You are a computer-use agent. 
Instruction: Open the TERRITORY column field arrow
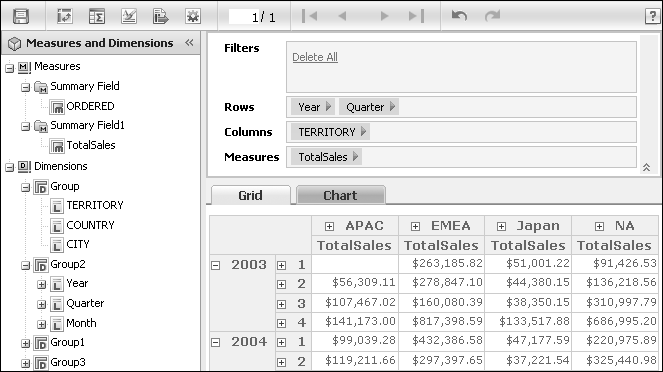[363, 131]
